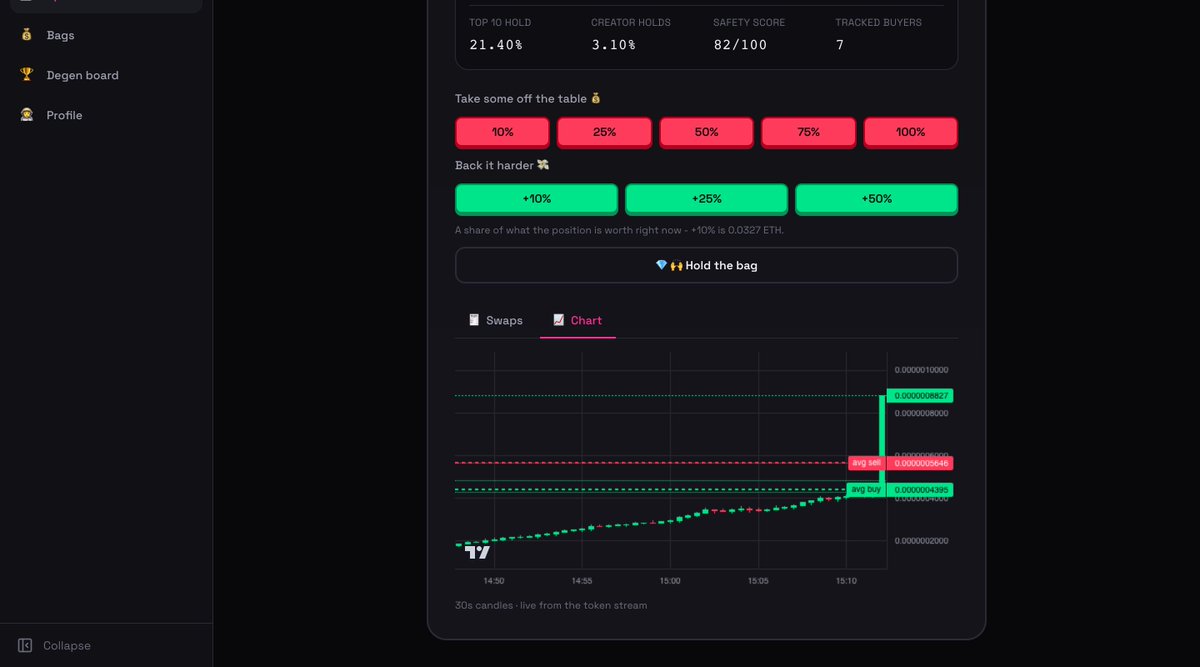Buy +50% more of the position
1200x667 pixels.
coord(876,199)
